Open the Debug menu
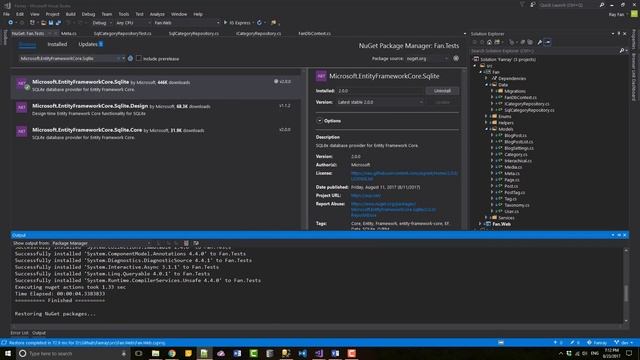This screenshot has width=640, height=360. pyautogui.click(x=88, y=14)
